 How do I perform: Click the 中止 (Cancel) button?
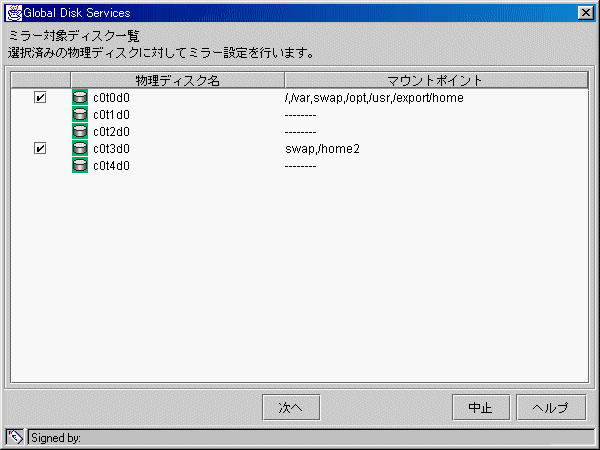[481, 408]
